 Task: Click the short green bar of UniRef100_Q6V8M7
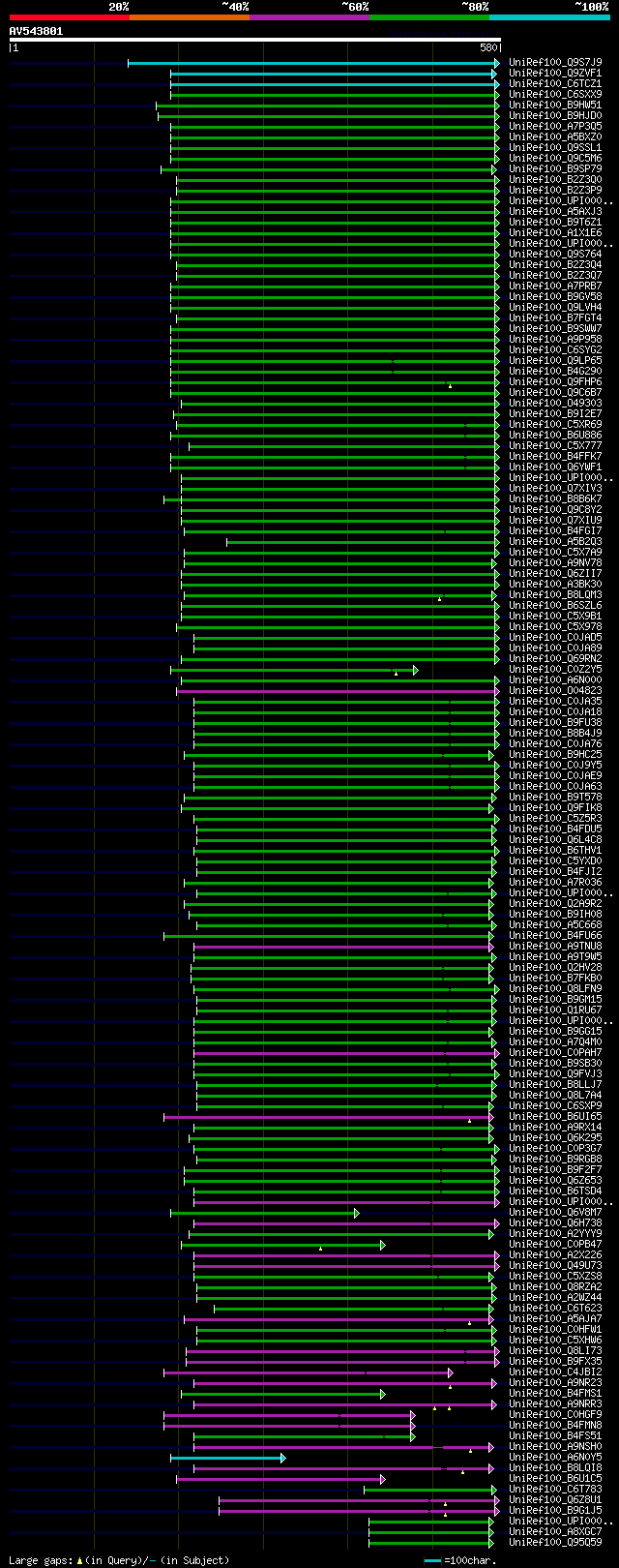pyautogui.click(x=265, y=1213)
